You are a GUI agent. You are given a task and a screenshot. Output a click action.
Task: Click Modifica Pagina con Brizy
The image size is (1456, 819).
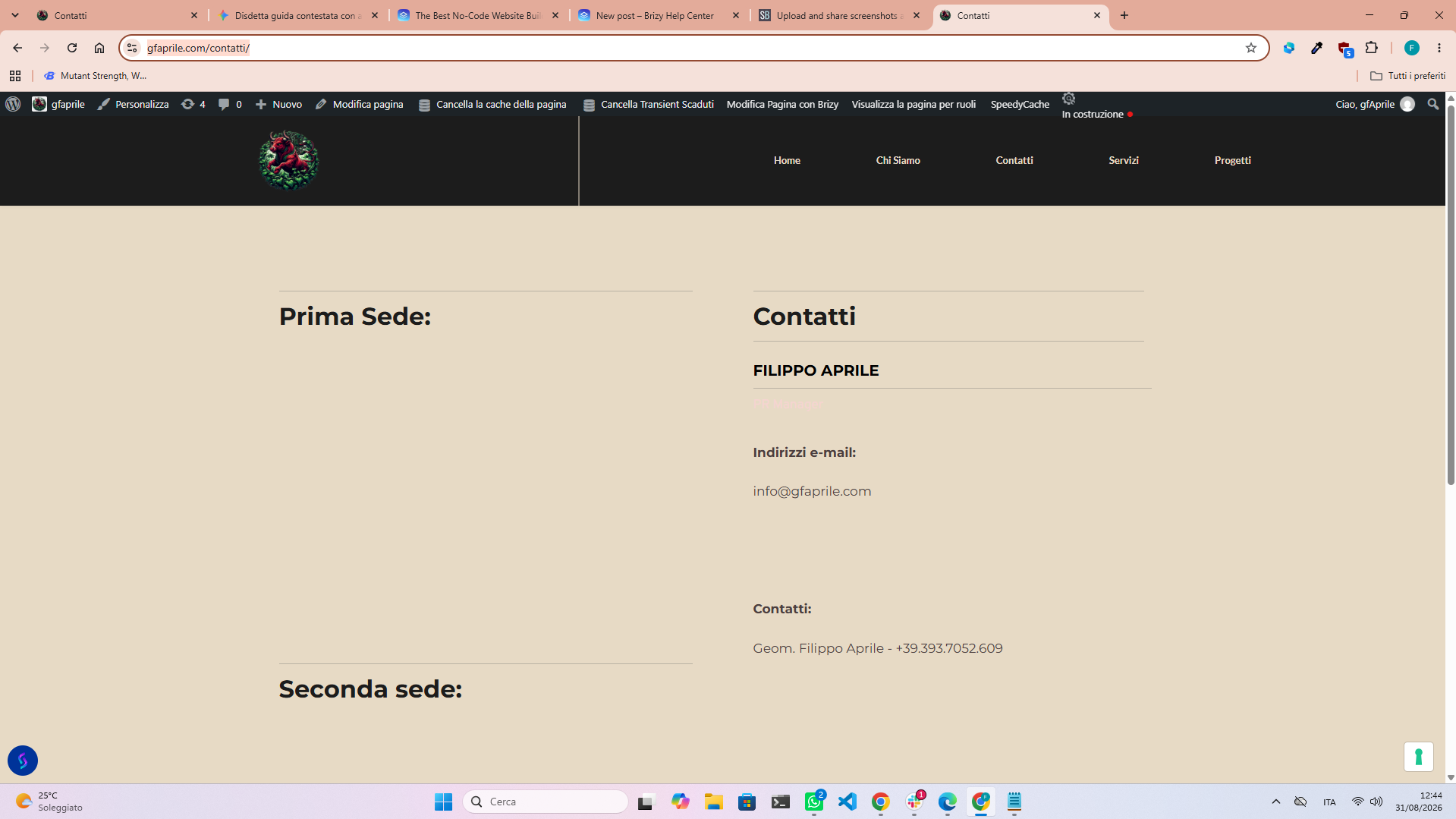point(782,104)
